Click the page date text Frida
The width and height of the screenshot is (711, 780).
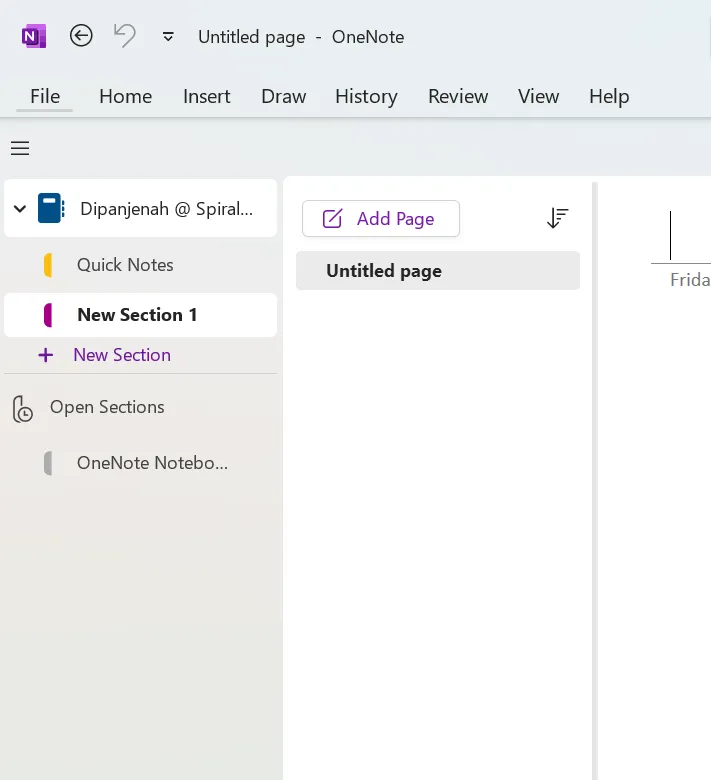pyautogui.click(x=690, y=280)
